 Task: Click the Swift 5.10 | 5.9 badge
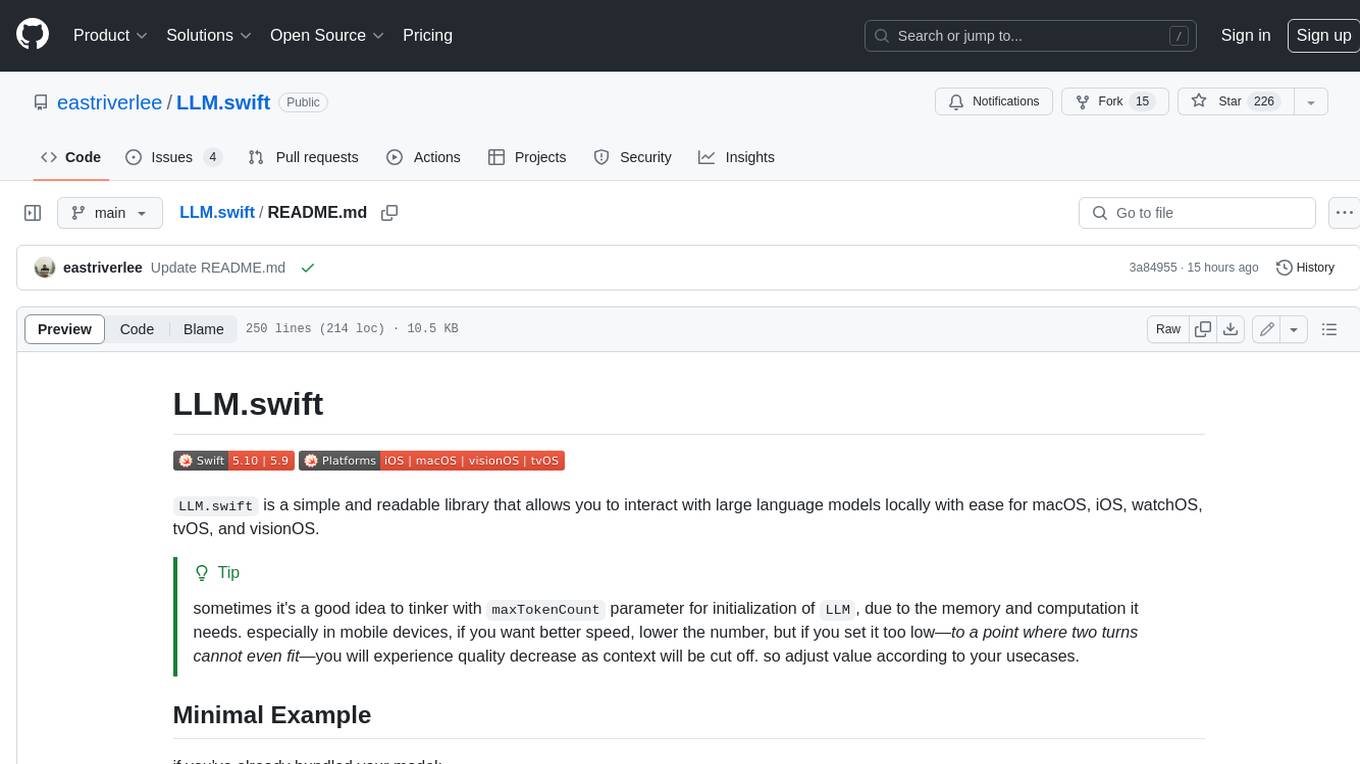pos(232,461)
